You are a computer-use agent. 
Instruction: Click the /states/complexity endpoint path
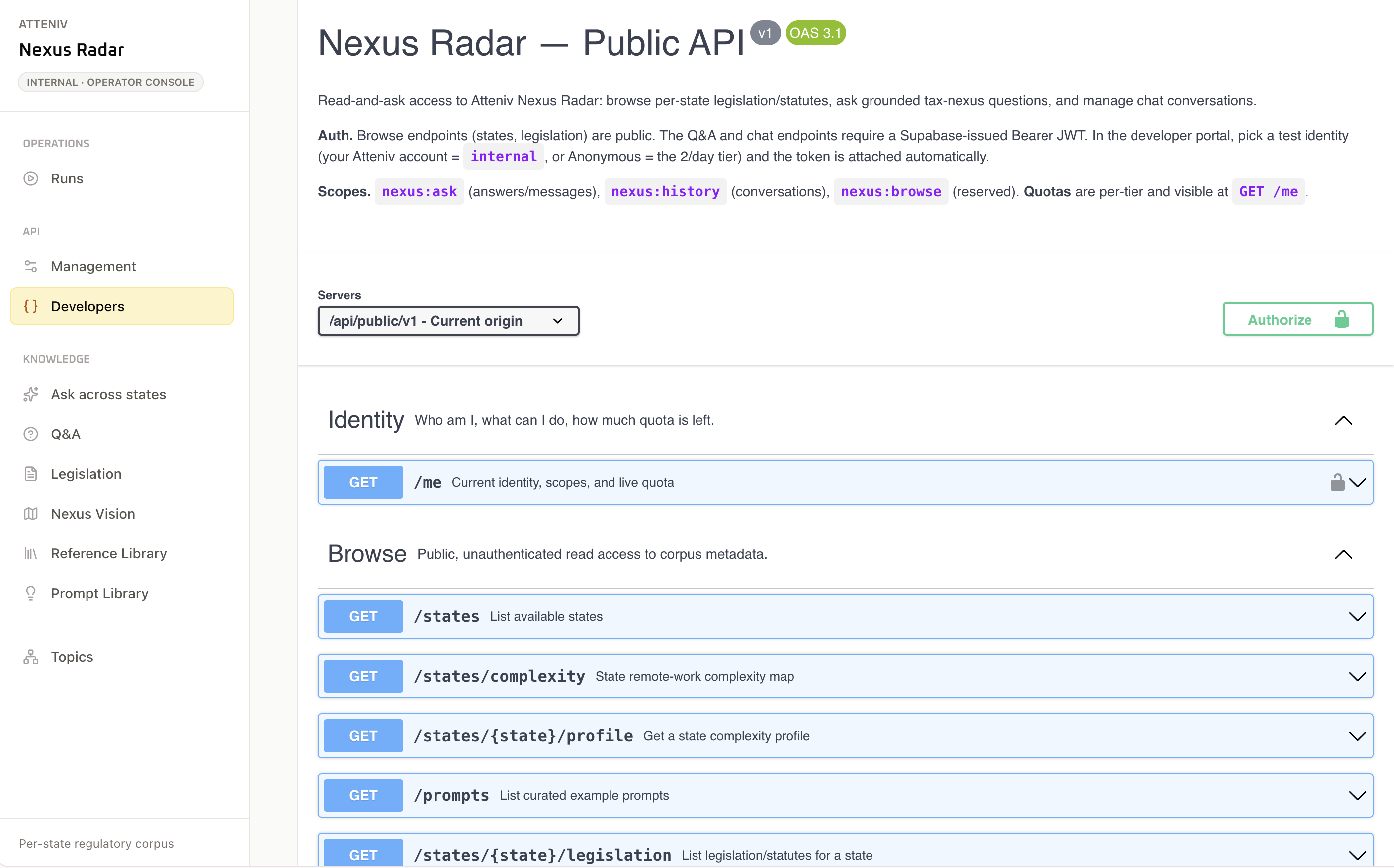tap(499, 676)
